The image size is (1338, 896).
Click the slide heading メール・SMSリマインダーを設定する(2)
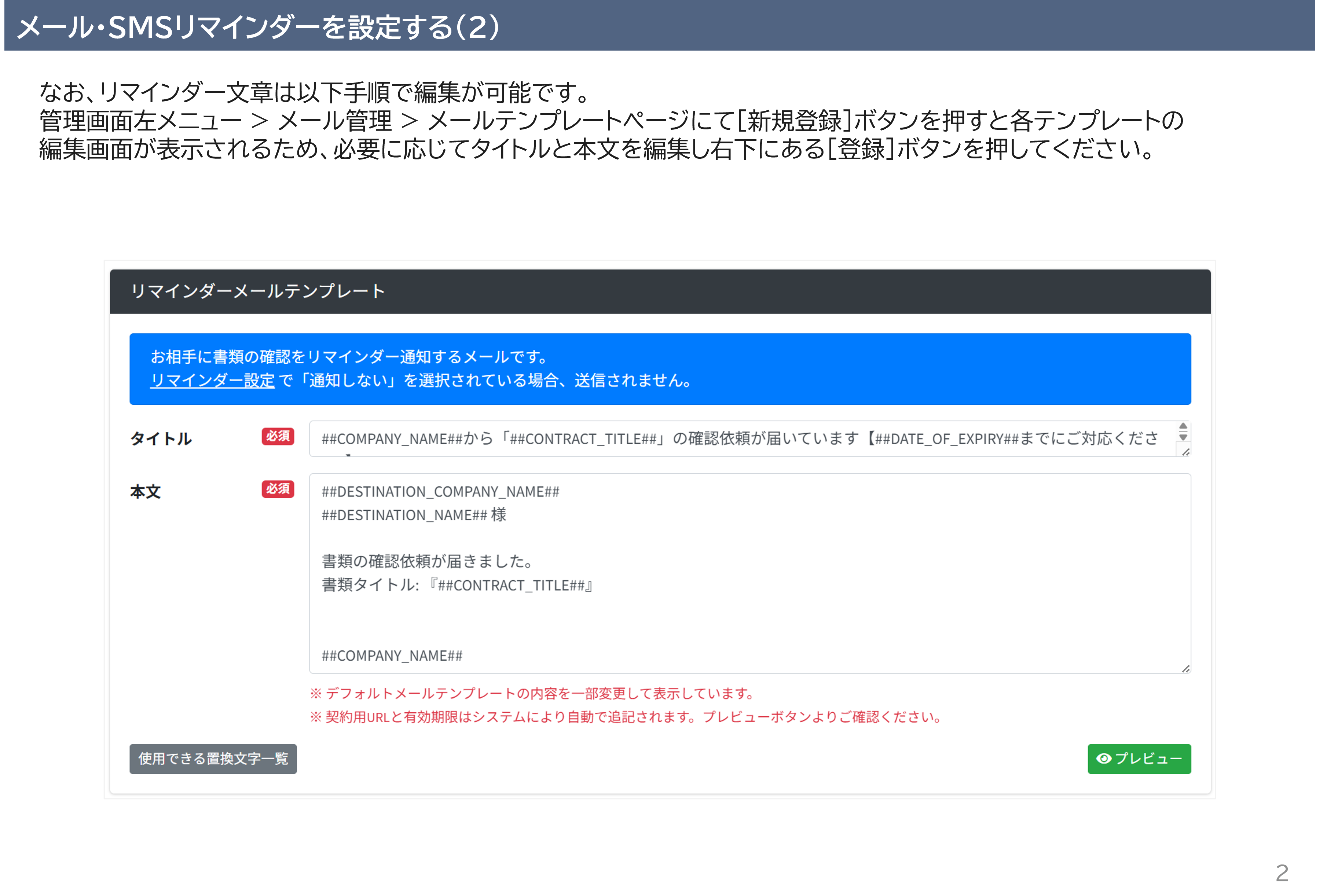click(259, 27)
